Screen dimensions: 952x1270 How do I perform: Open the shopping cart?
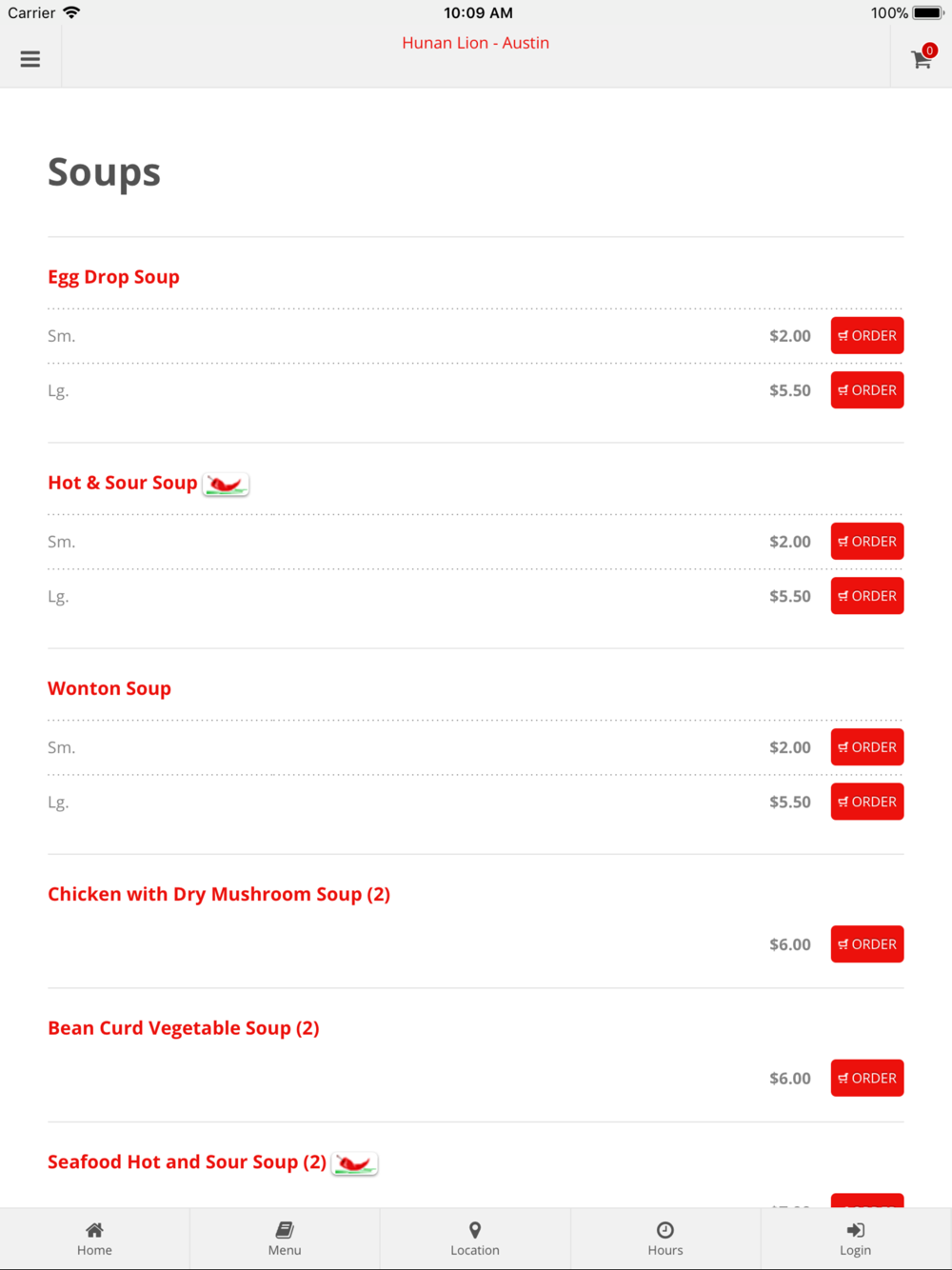922,58
